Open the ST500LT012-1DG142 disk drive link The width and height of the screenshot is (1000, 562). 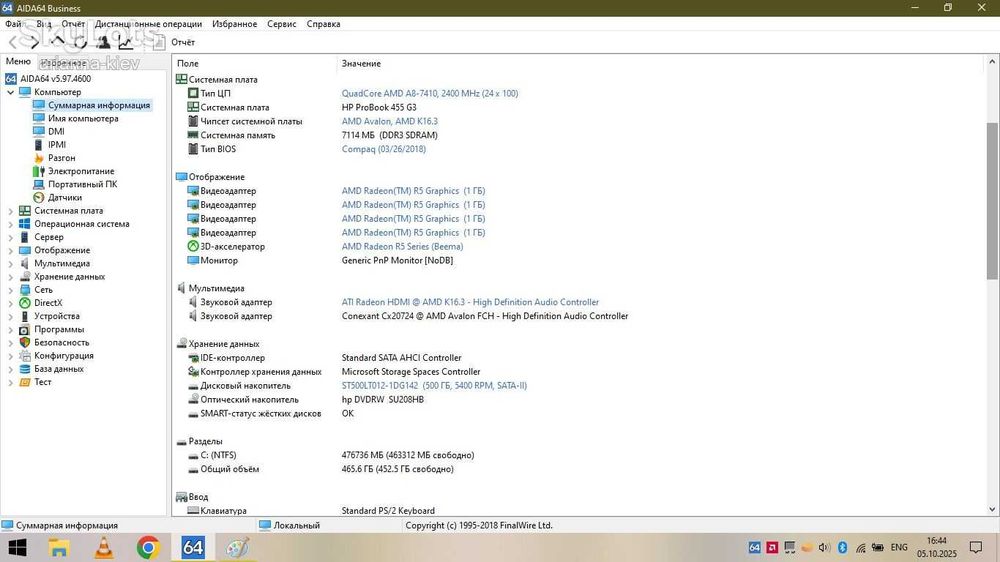point(434,385)
